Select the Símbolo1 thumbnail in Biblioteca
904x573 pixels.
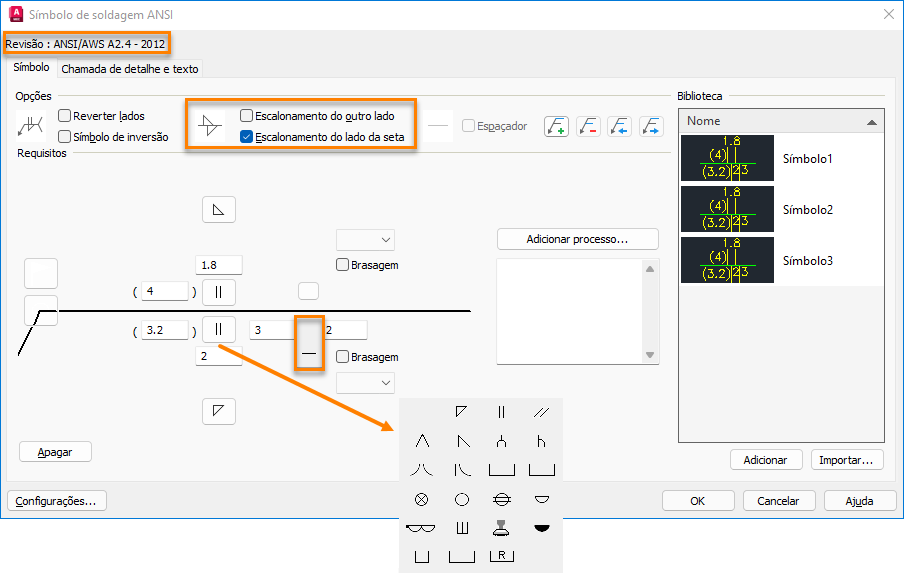[x=727, y=159]
